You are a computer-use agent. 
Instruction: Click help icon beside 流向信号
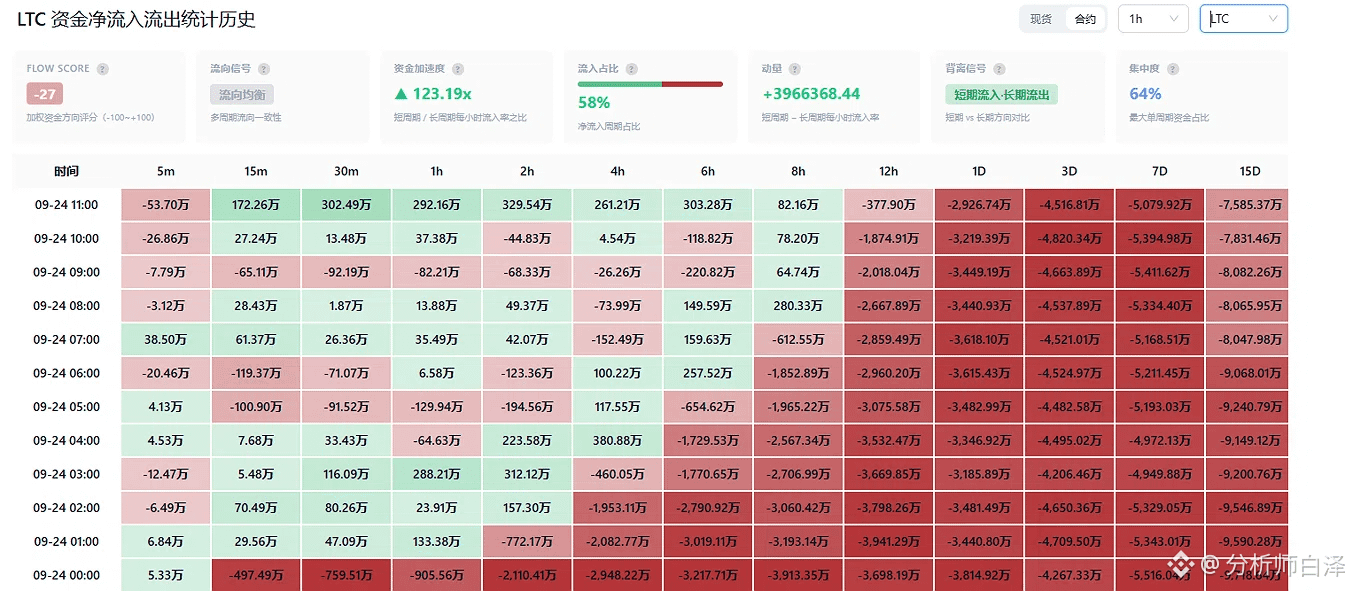(x=264, y=69)
